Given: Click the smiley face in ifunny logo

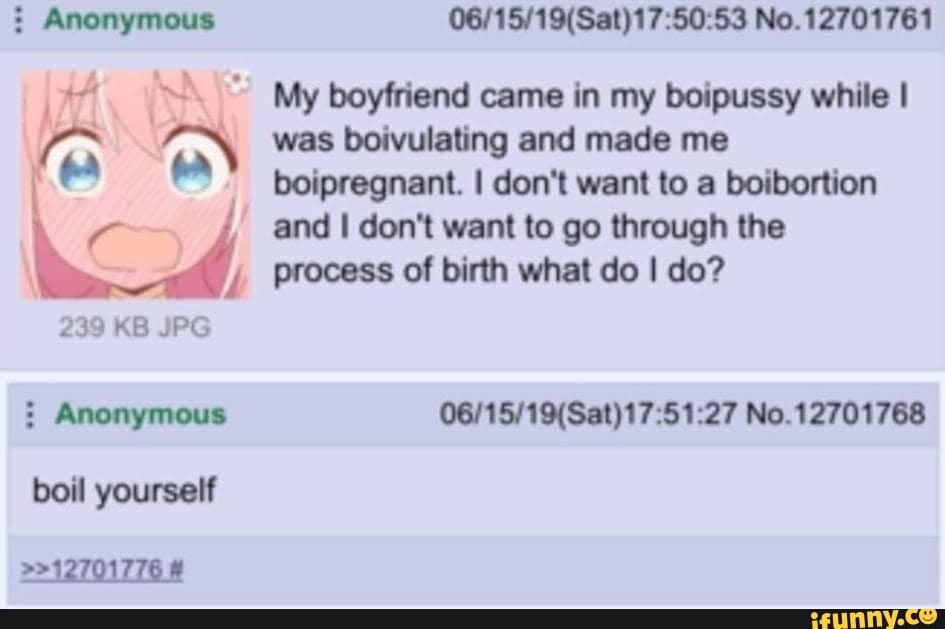Looking at the screenshot, I should [x=927, y=616].
